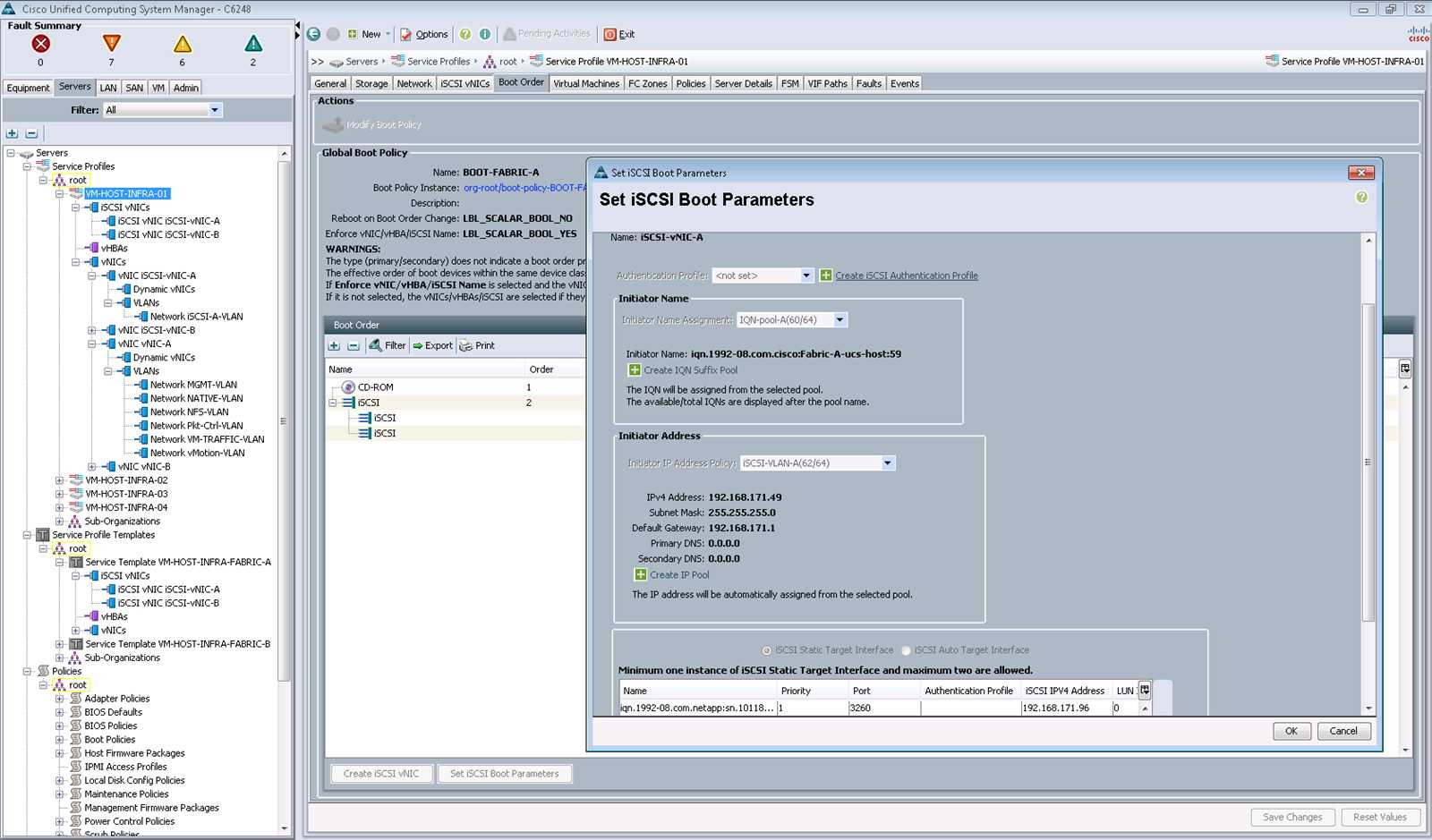Switch to the Servers tab in left pane
Viewport: 1432px width, 840px height.
(x=74, y=87)
